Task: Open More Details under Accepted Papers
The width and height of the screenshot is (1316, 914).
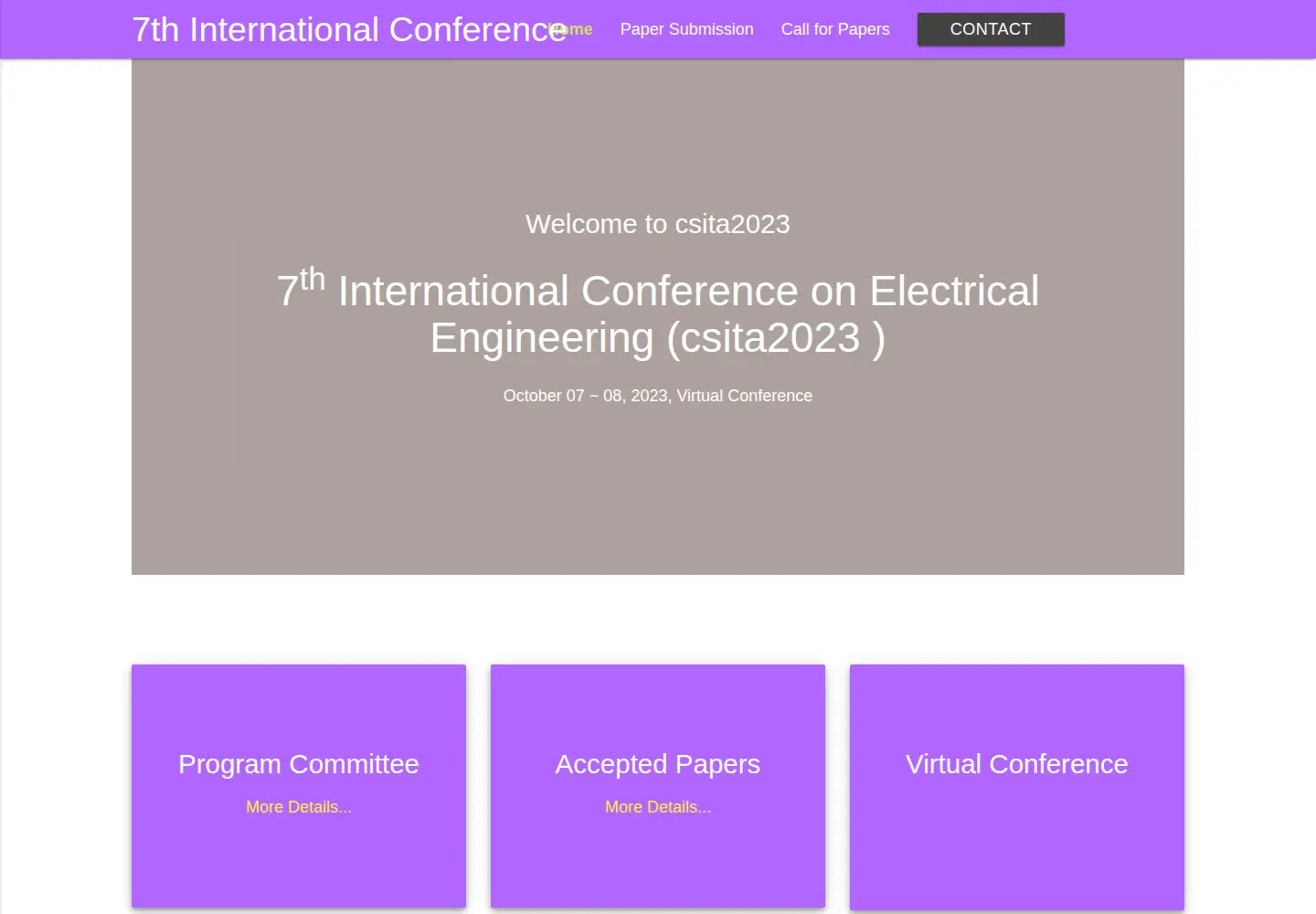Action: tap(658, 807)
